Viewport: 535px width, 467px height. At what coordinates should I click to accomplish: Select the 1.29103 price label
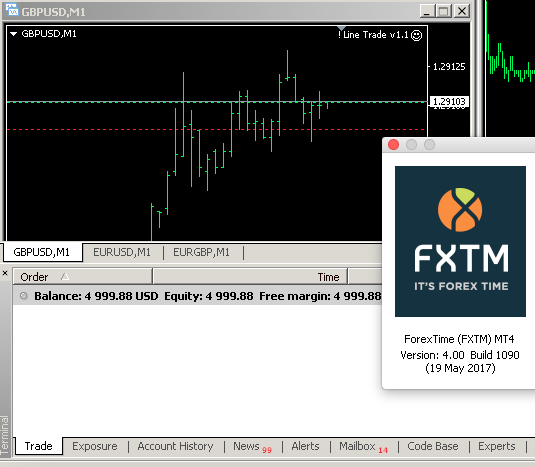[x=449, y=102]
